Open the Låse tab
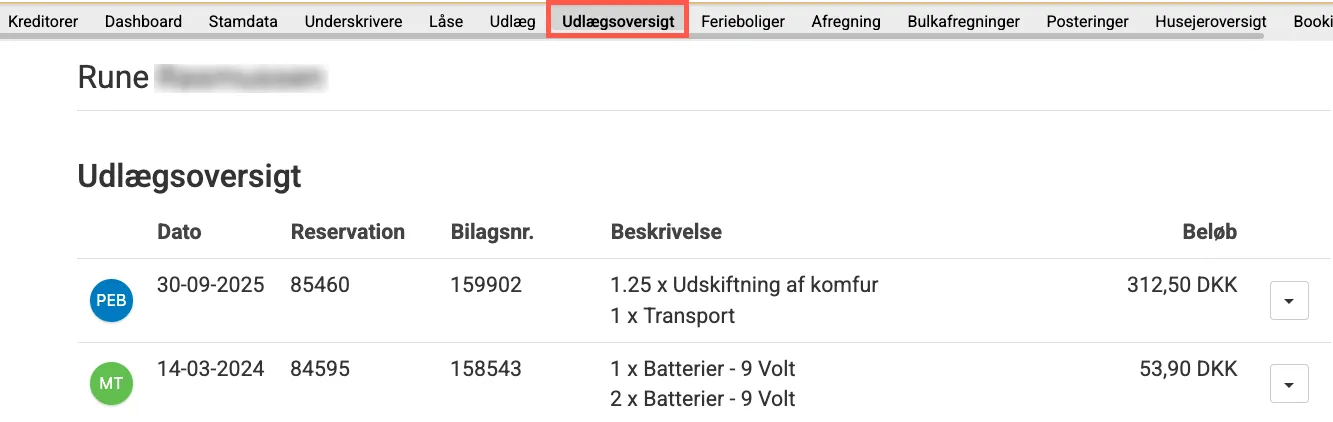Viewport: 1333px width, 422px height. (x=446, y=21)
